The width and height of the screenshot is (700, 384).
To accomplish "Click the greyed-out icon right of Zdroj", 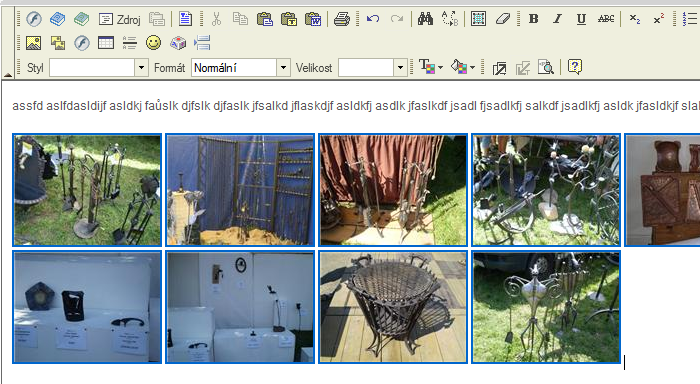I will coord(157,19).
